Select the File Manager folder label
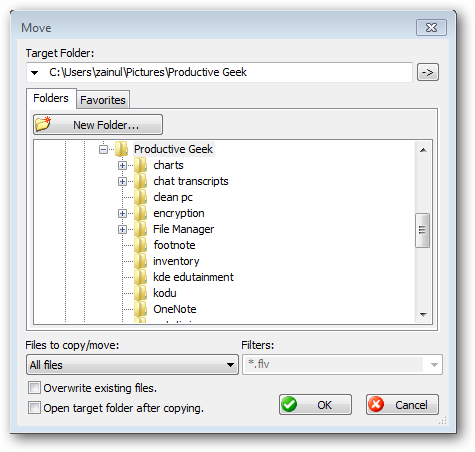Viewport: 475px width, 452px height. (183, 229)
